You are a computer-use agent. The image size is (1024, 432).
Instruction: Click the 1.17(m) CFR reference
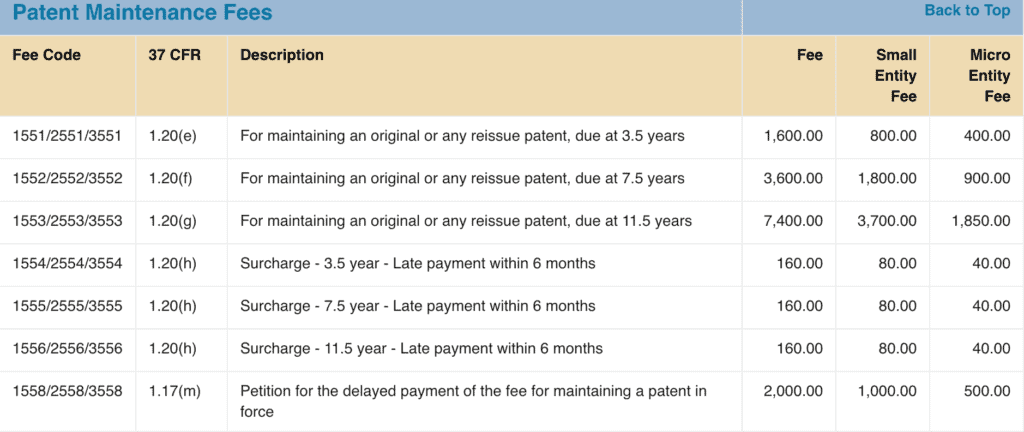(174, 392)
